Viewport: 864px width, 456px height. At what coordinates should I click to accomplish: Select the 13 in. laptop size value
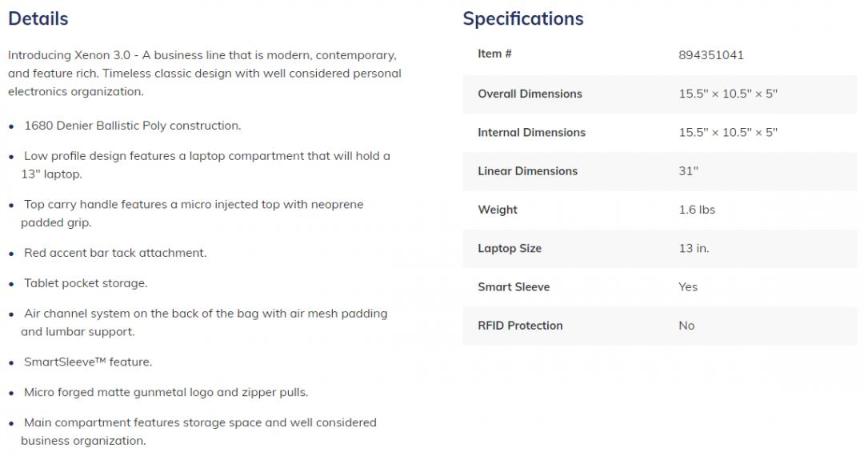pos(694,248)
